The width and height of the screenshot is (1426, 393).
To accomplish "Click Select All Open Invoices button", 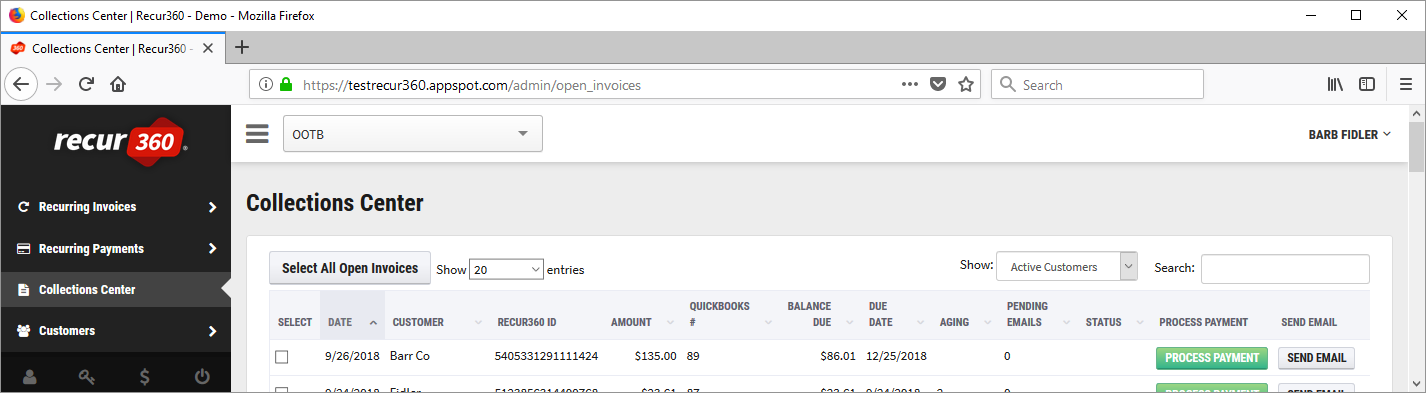I will click(x=350, y=268).
